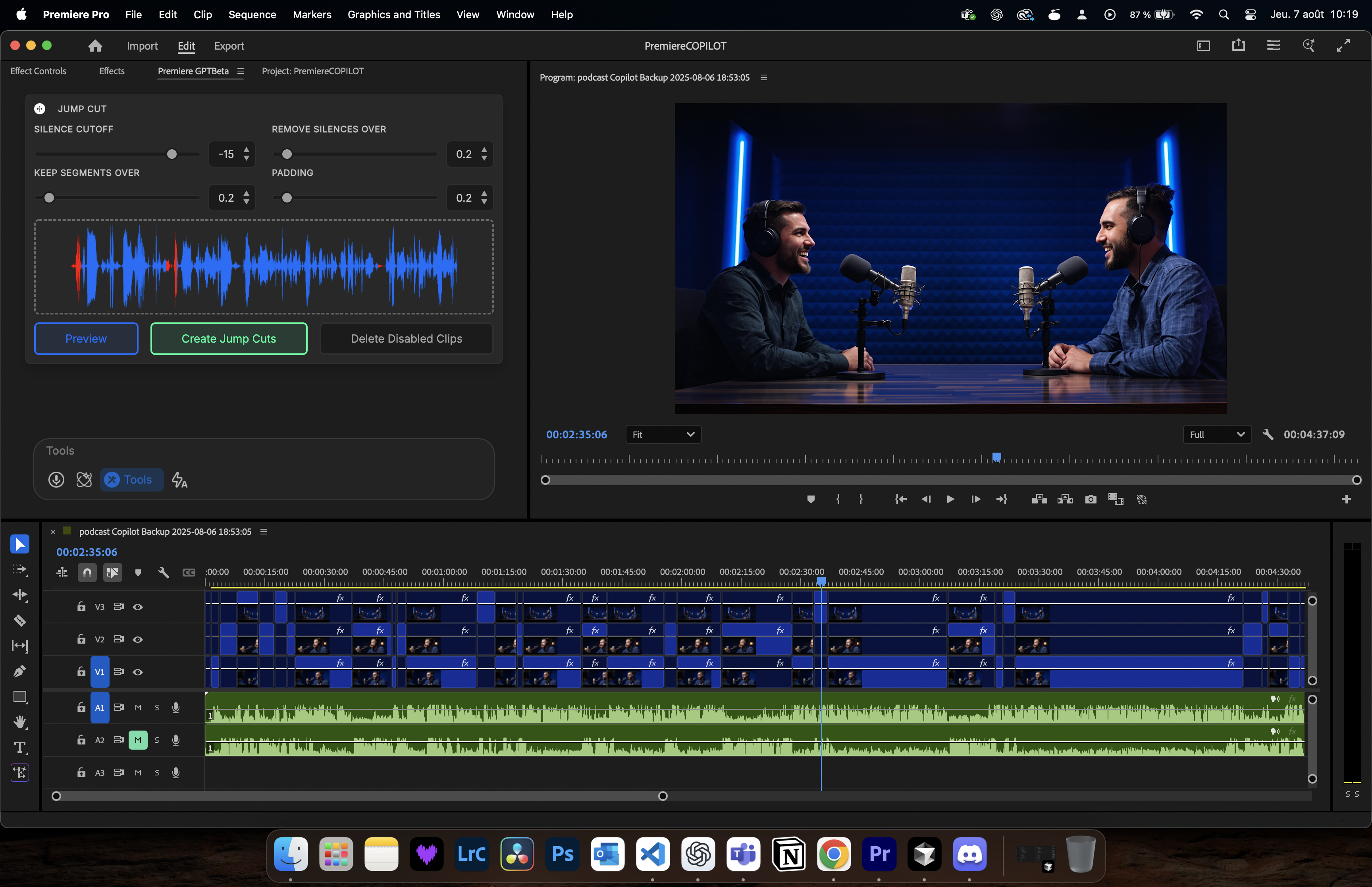This screenshot has height=887, width=1372.
Task: Click the Silence Cutoff slider handle
Action: tap(171, 154)
